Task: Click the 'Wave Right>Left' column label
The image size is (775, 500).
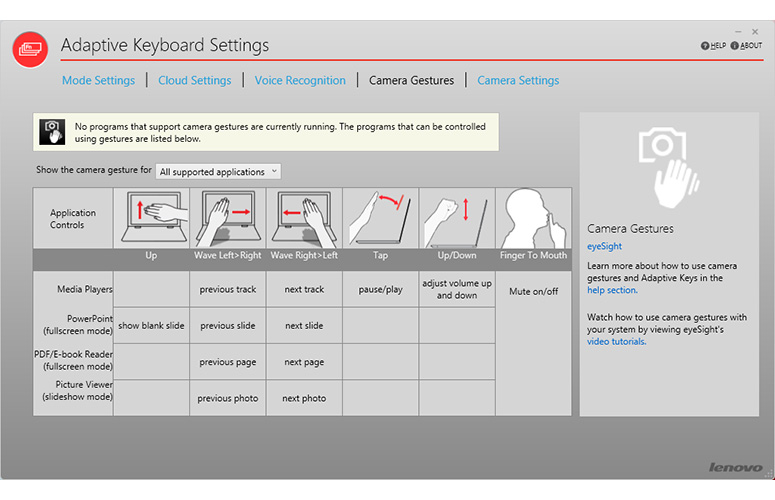Action: [304, 255]
